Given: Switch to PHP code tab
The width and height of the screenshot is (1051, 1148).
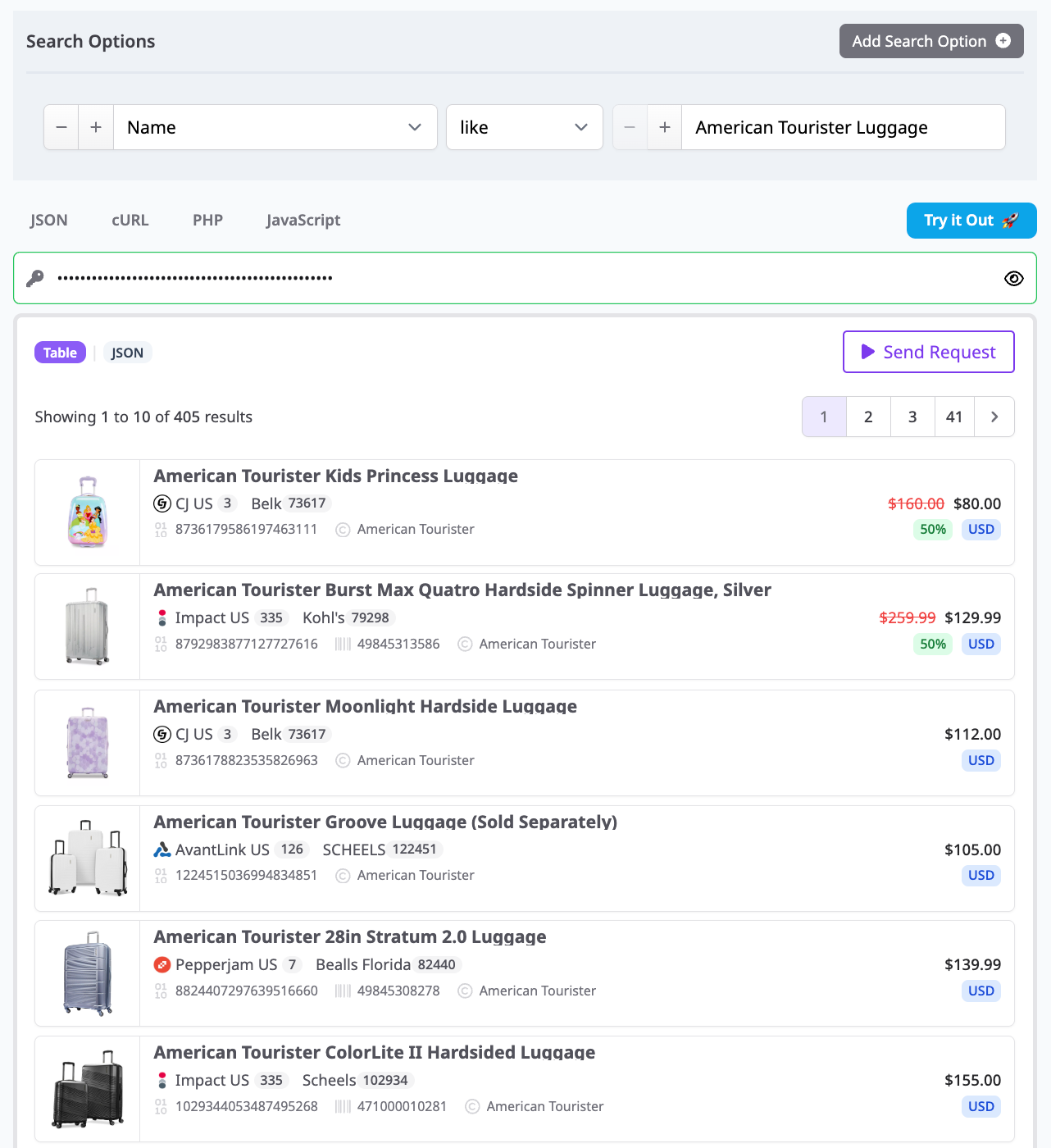Looking at the screenshot, I should coord(207,220).
